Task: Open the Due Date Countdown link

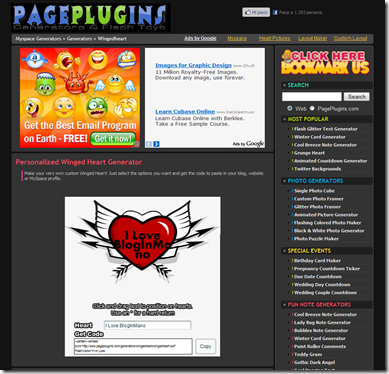Action: coord(317,277)
